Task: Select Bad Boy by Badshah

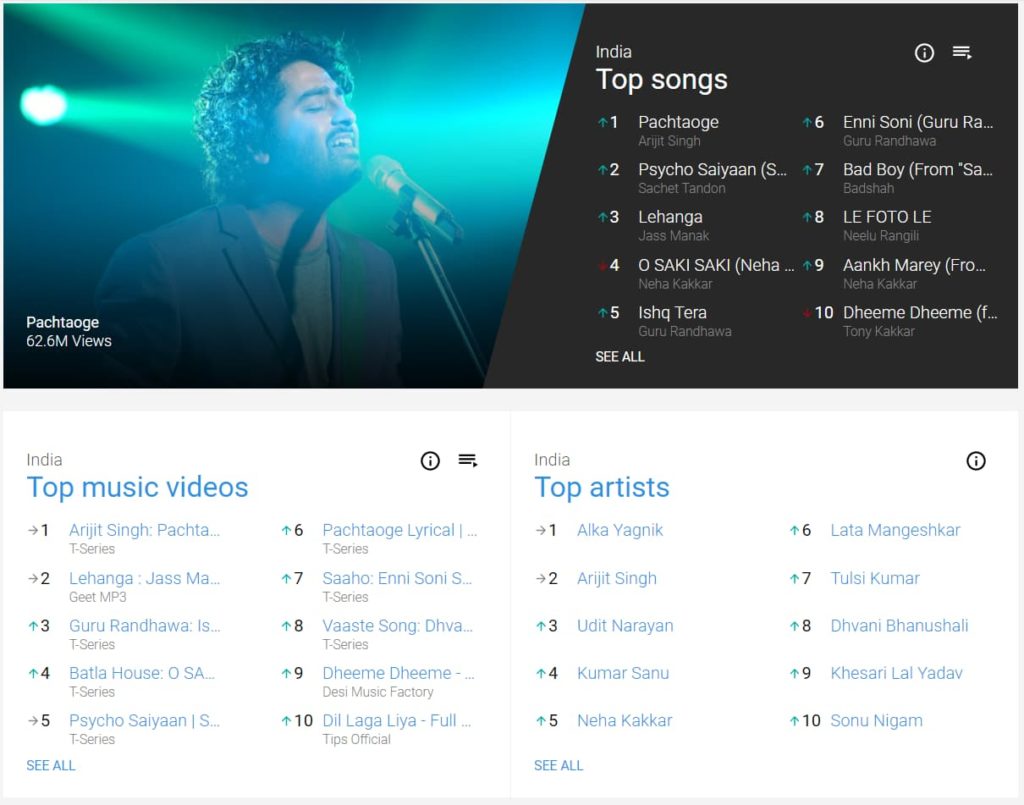Action: (x=918, y=170)
